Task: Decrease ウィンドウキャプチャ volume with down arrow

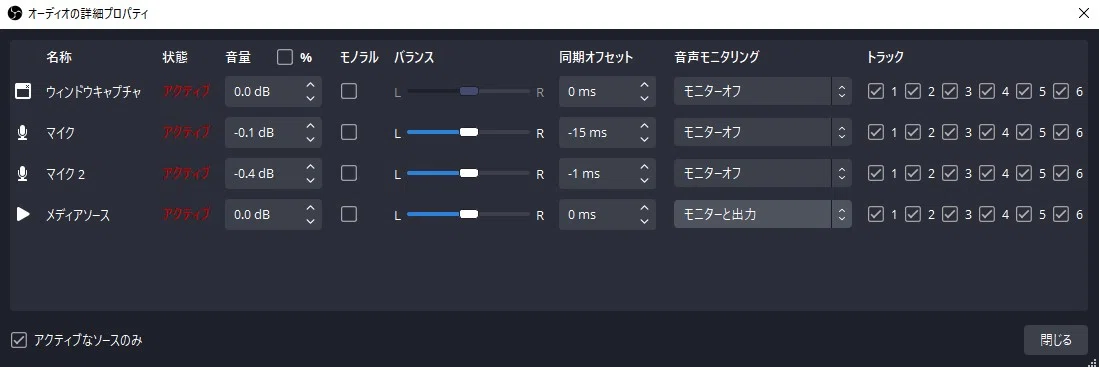Action: 310,98
